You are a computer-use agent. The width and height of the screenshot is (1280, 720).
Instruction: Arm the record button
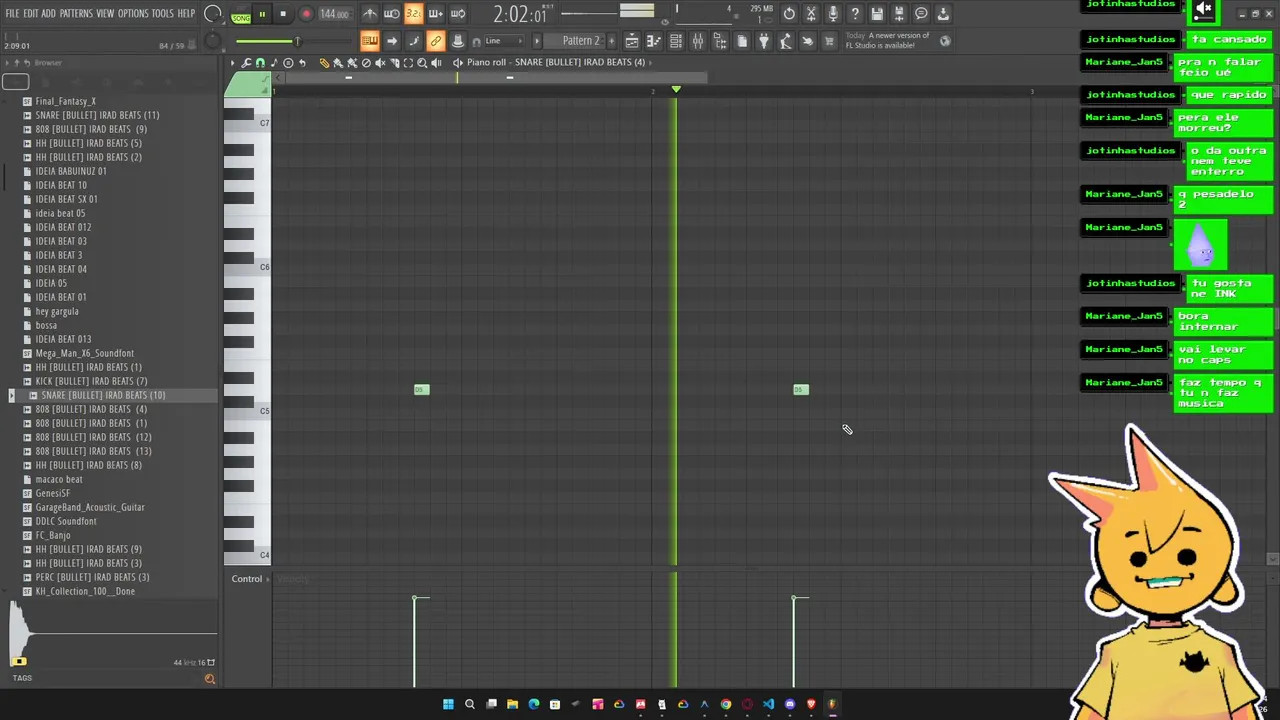point(306,14)
